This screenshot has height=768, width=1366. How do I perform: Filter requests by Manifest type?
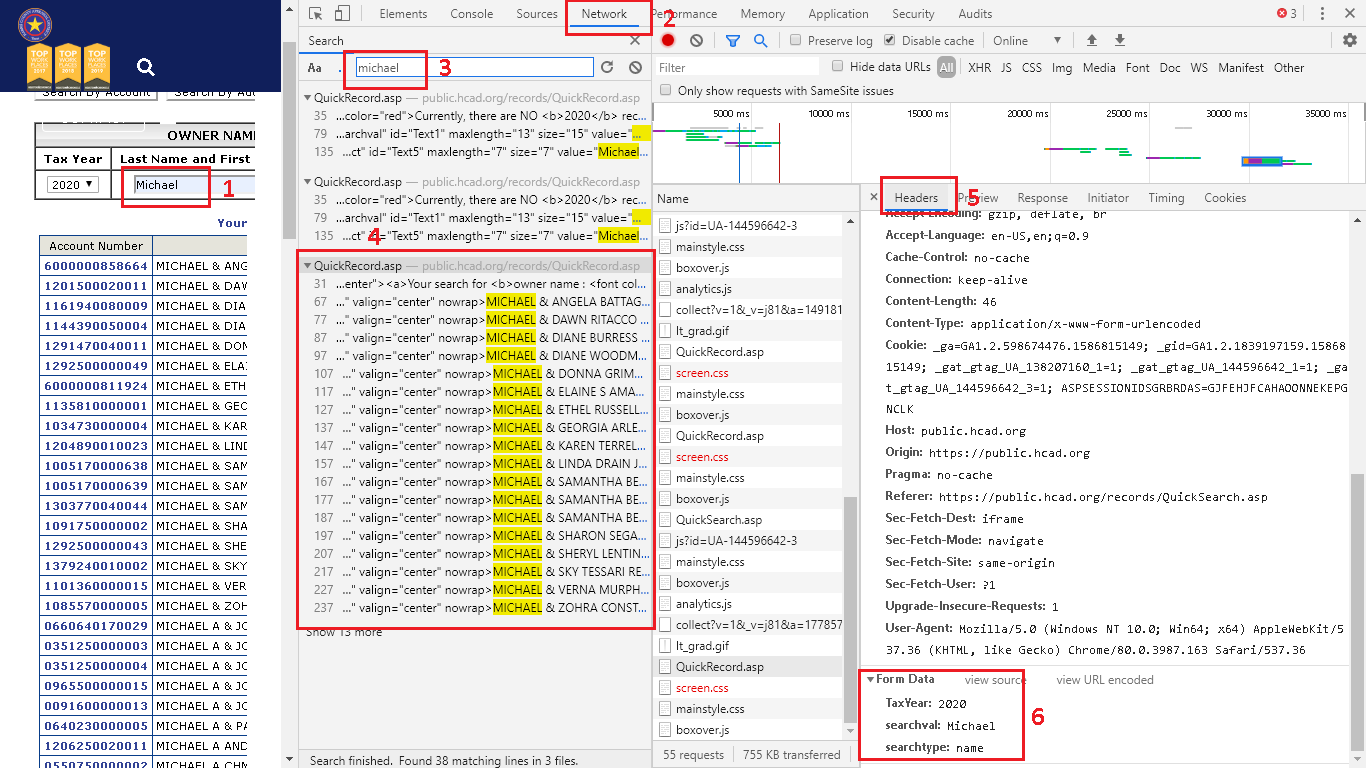(1240, 68)
